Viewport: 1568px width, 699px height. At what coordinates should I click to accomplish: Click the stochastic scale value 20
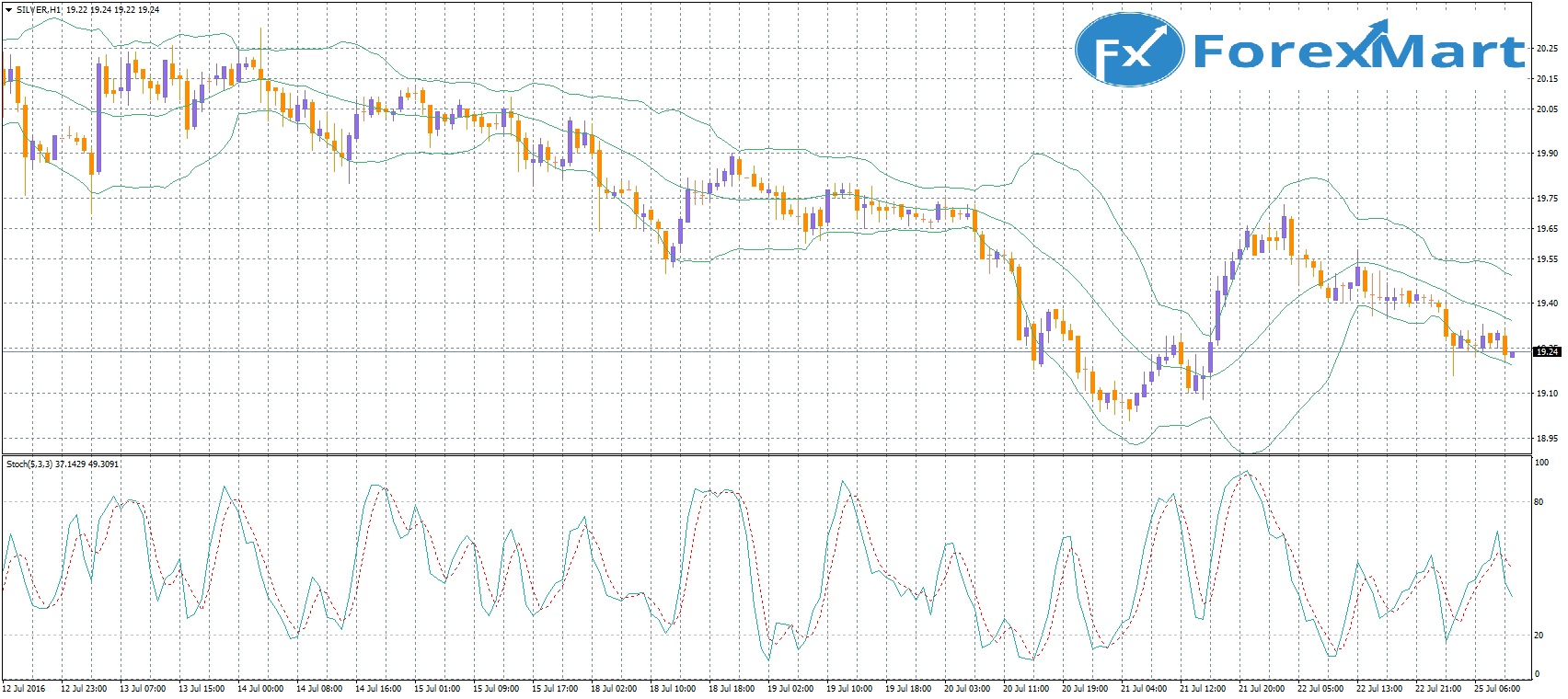[x=1540, y=636]
